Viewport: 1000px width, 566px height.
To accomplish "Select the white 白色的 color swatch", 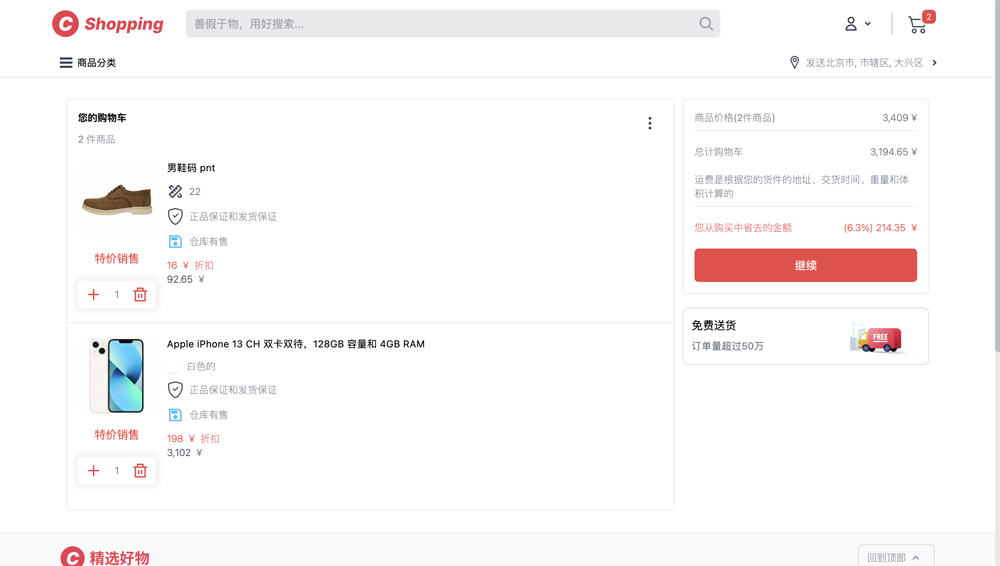I will 173,366.
